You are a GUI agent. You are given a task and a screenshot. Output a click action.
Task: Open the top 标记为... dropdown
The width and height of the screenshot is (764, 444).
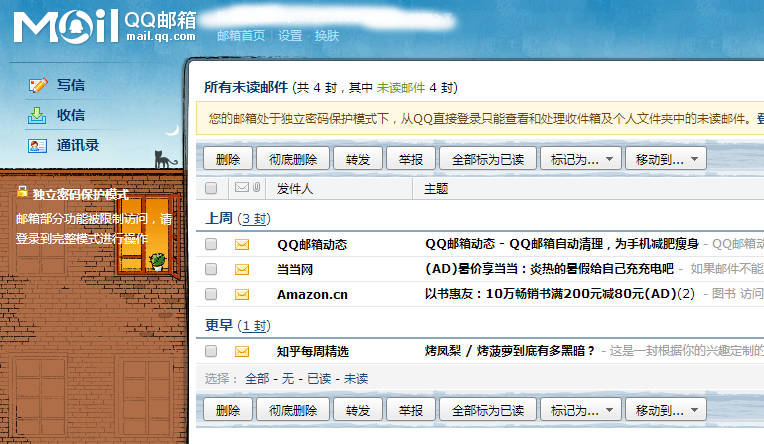[x=581, y=159]
